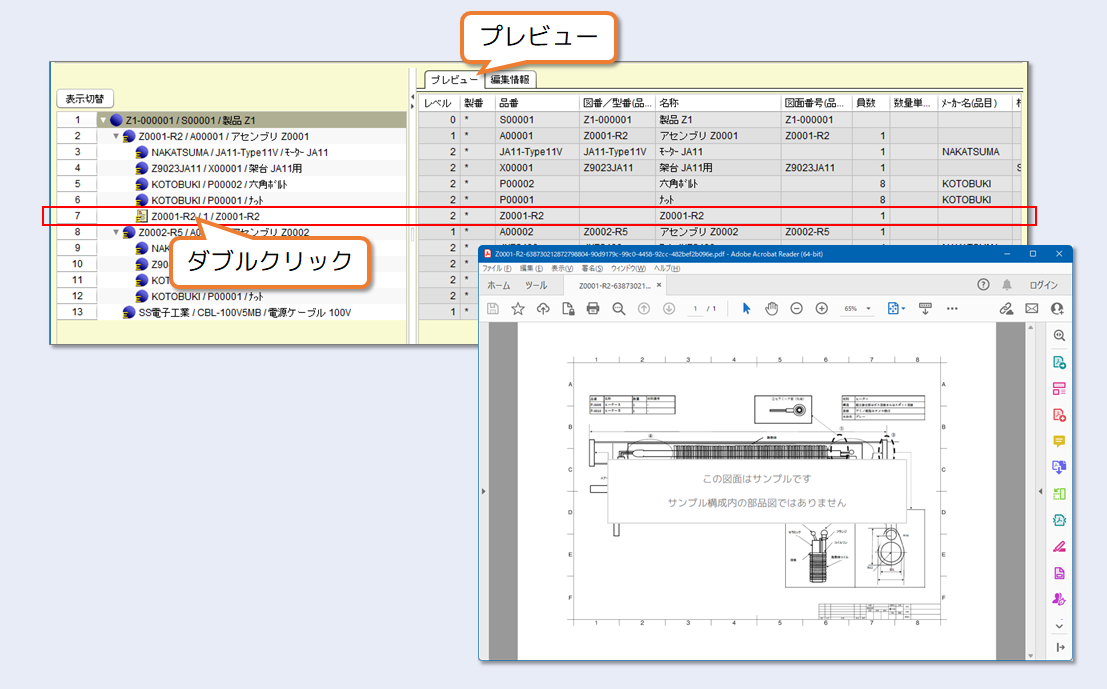The height and width of the screenshot is (689, 1107).
Task: Open find text magnifier in Acrobat toolbar
Action: (618, 308)
